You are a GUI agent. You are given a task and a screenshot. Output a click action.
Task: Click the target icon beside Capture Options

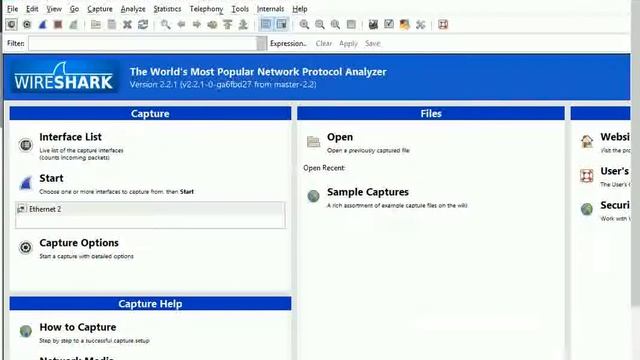(x=25, y=247)
